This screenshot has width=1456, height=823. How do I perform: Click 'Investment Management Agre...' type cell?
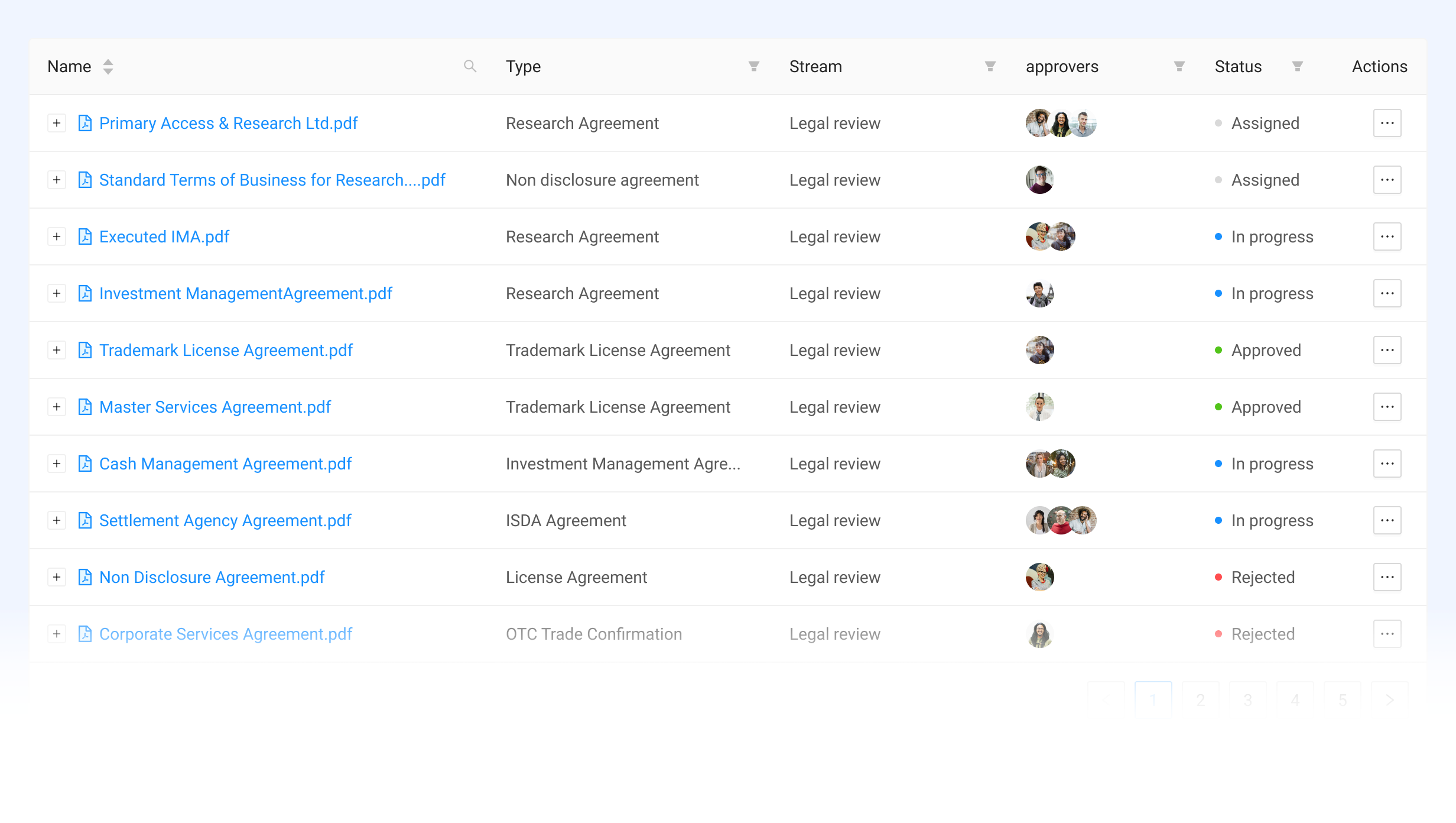pyautogui.click(x=623, y=464)
